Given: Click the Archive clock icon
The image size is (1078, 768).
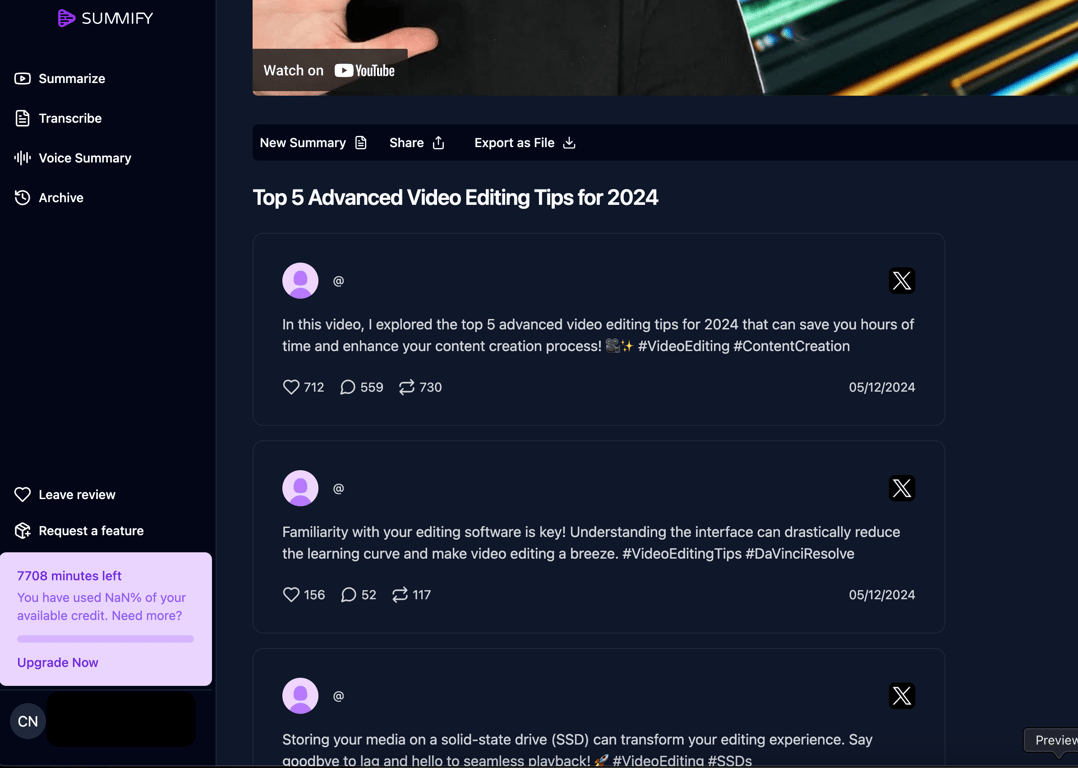Looking at the screenshot, I should tap(23, 198).
